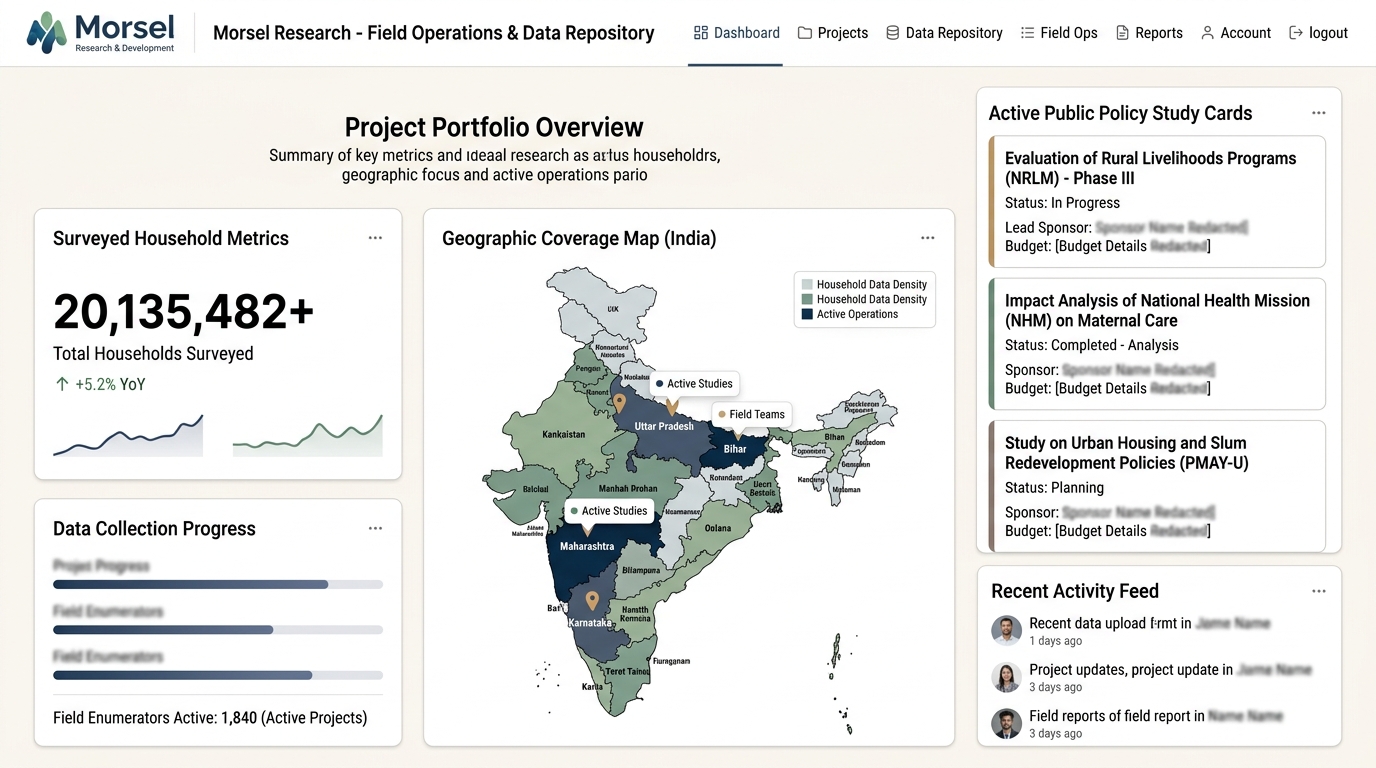Open Active Public Policy Study Cards options
The image size is (1376, 768).
[x=1319, y=113]
